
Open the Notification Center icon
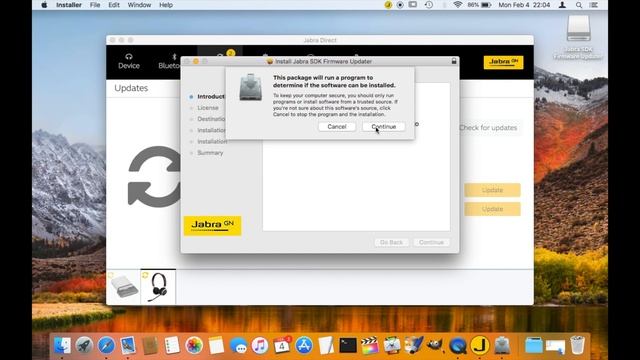(x=594, y=5)
